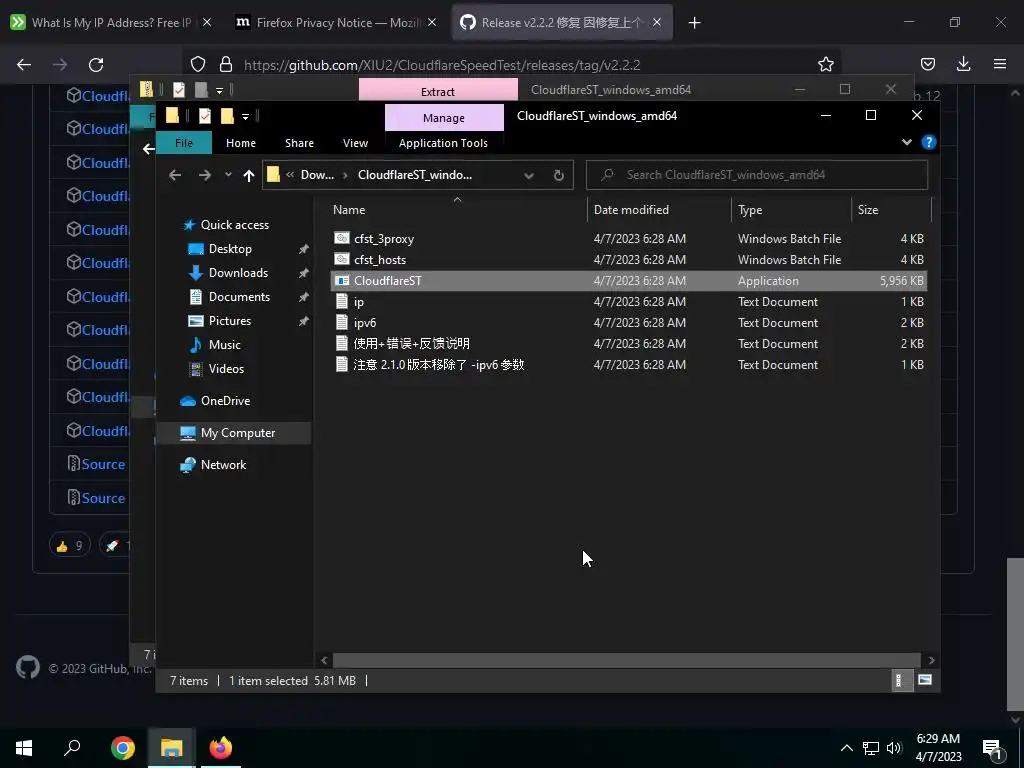
Task: Open Network in navigation pane
Action: tap(223, 465)
